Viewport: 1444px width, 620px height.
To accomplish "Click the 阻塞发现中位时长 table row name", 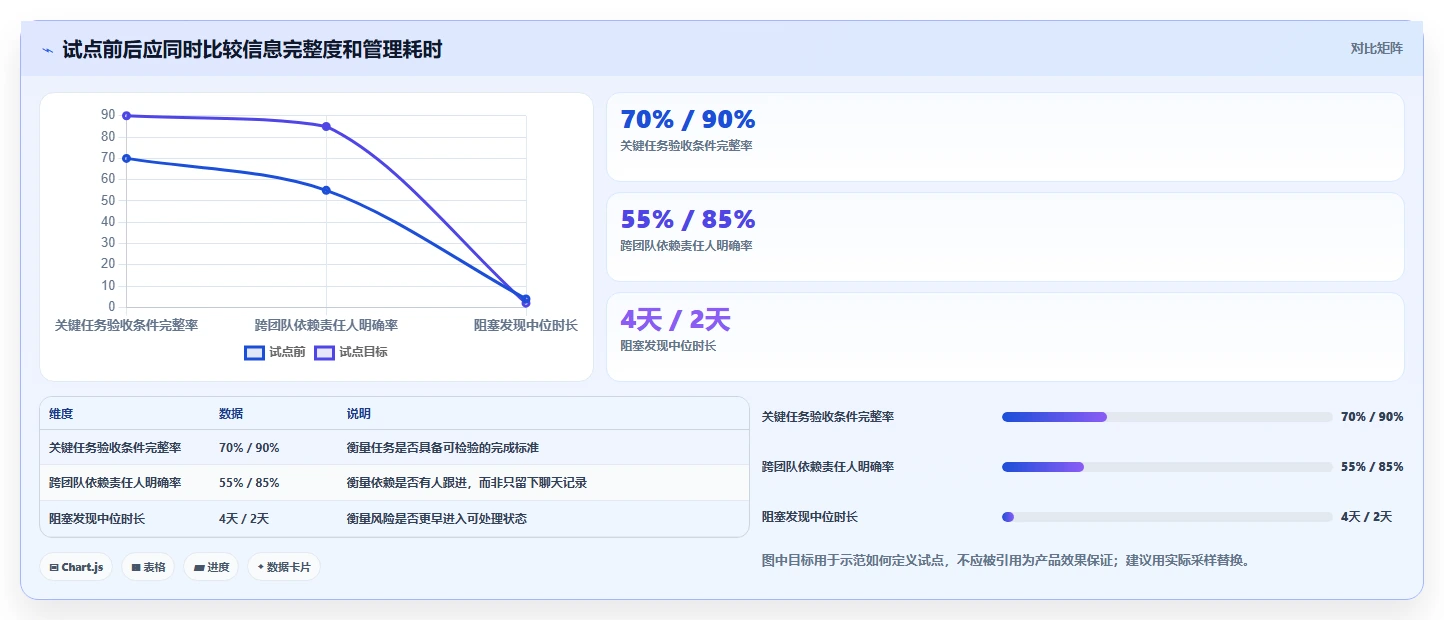I will coord(97,519).
